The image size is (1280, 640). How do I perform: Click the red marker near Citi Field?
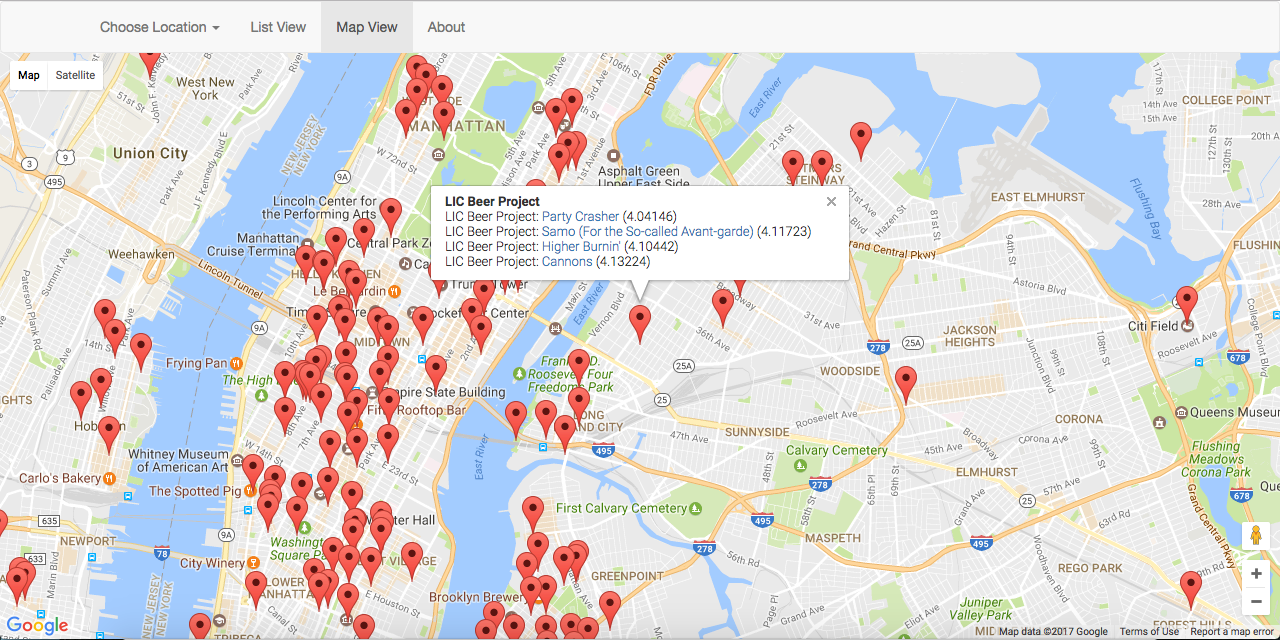coord(1186,302)
